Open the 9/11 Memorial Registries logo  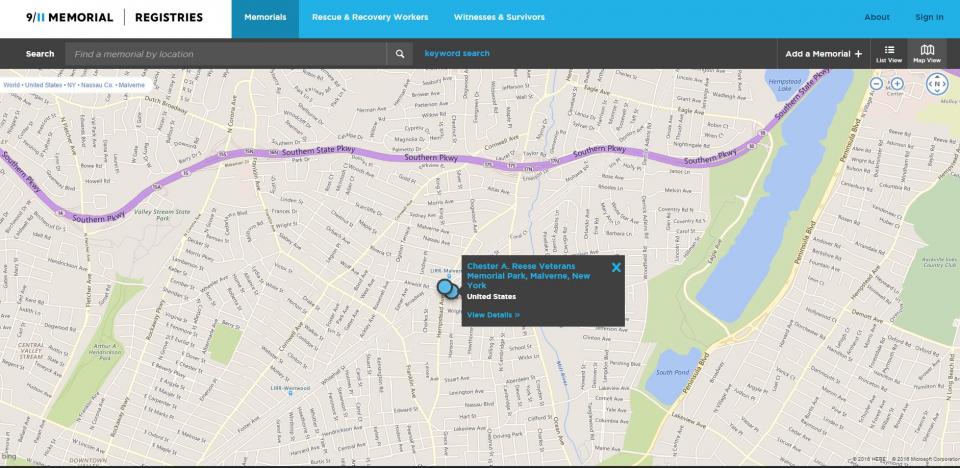click(114, 17)
